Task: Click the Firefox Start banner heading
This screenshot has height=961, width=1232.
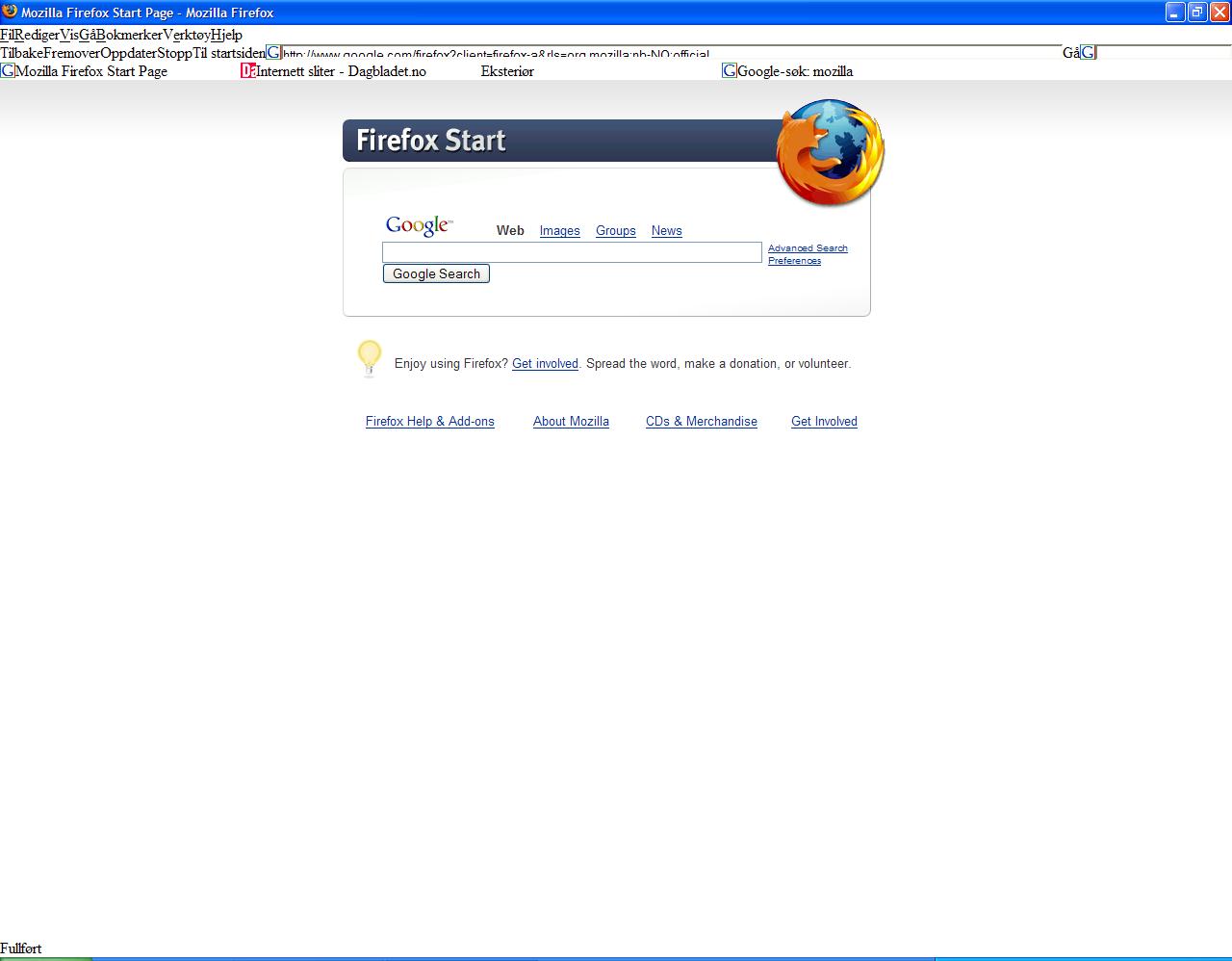Action: coord(431,141)
